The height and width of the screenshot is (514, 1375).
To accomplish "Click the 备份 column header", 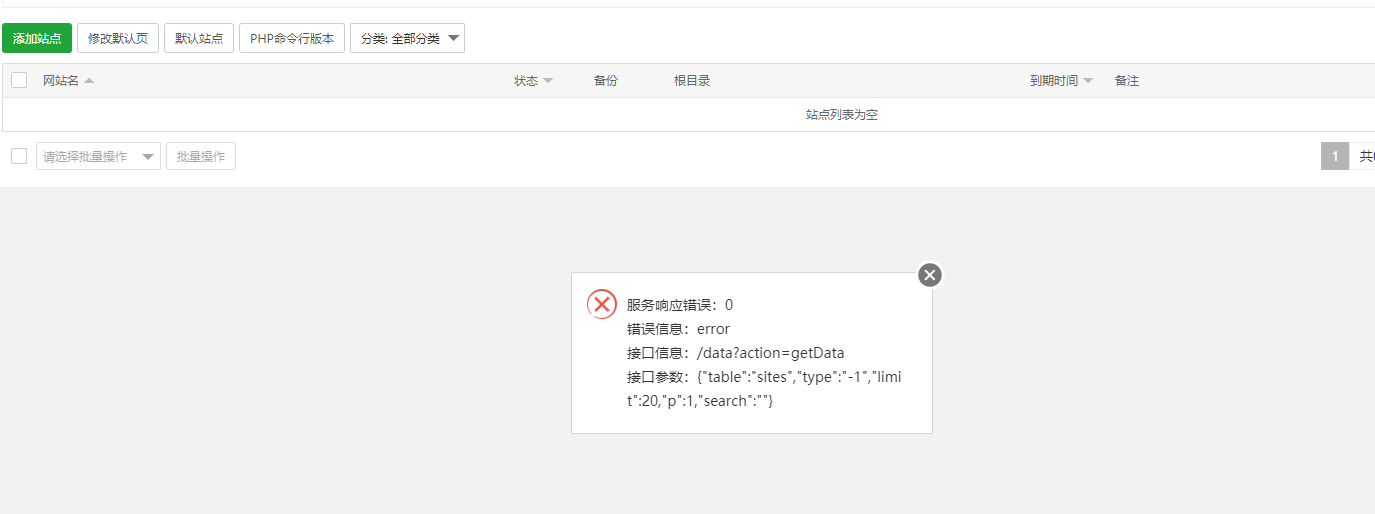I will tap(605, 81).
